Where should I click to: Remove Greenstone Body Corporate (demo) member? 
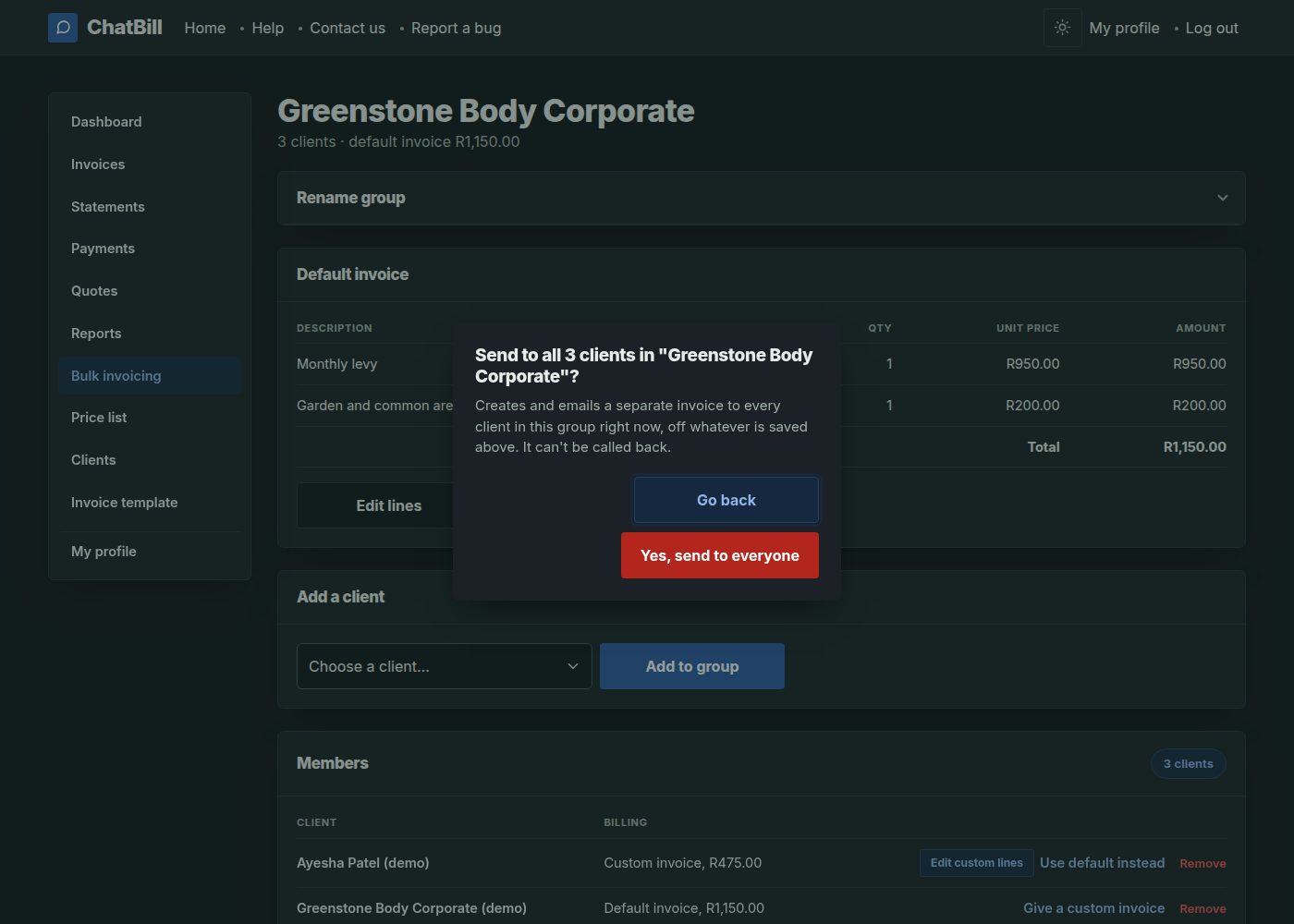(x=1202, y=909)
